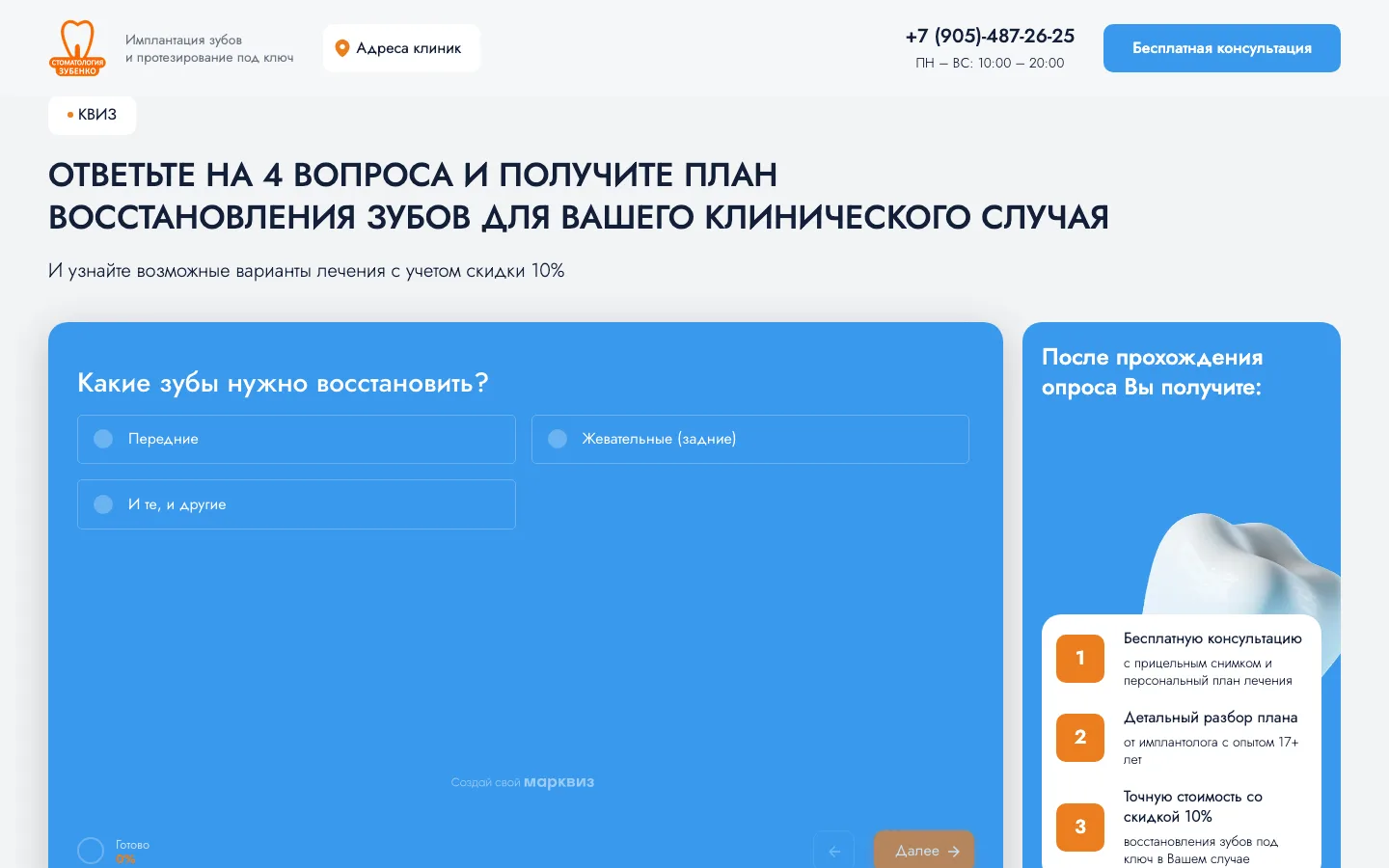Viewport: 1389px width, 868px height.
Task: Click the orange number 3 badge
Action: pos(1080,827)
